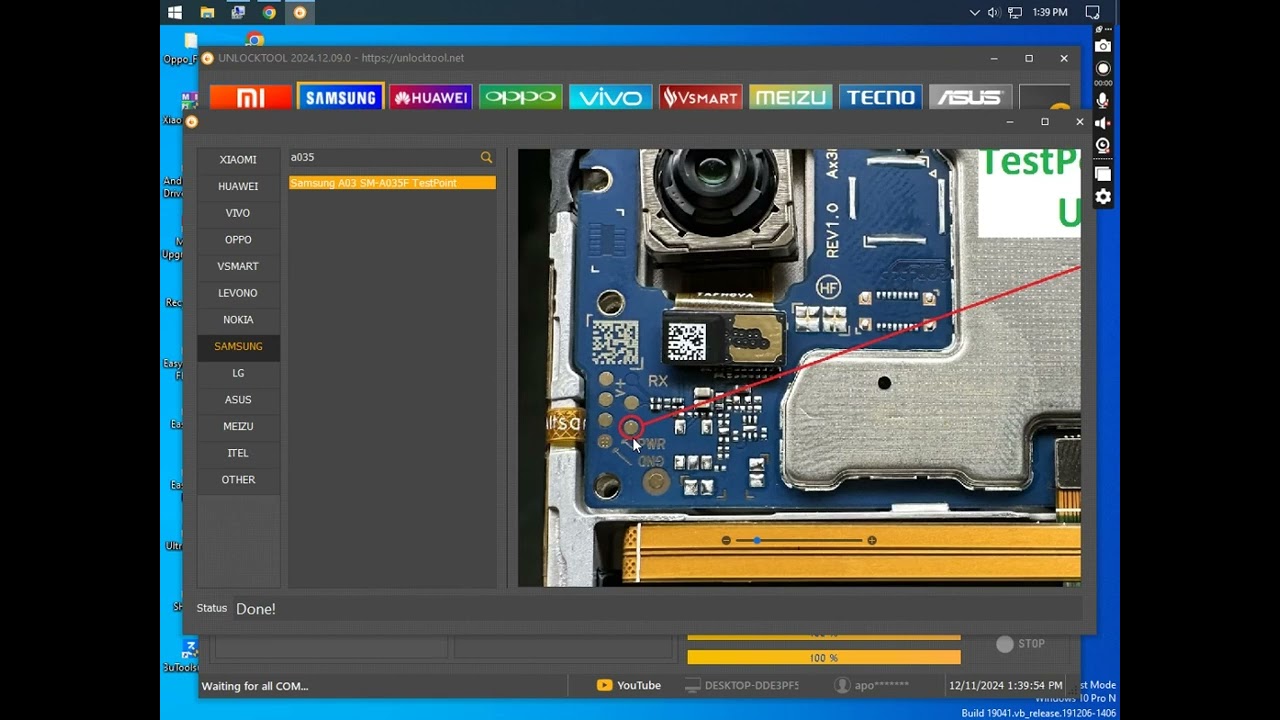
Task: Click the recorder screenshot camera icon
Action: pos(1103,46)
